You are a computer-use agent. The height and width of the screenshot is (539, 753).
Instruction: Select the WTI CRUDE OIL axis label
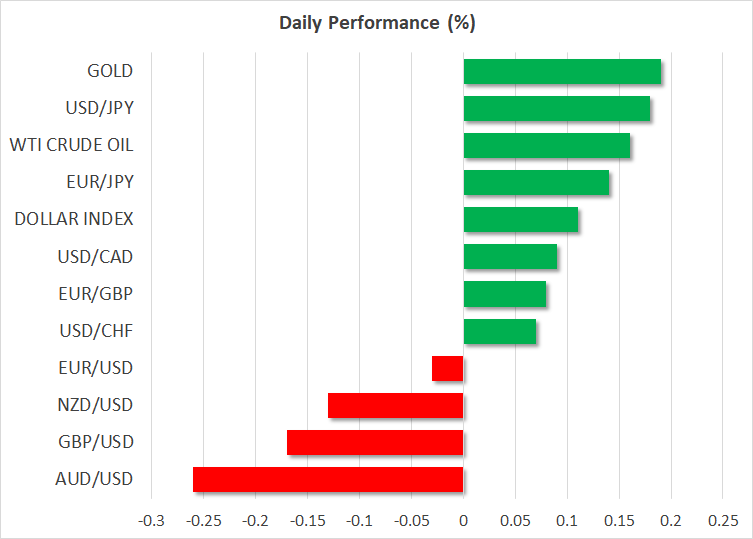pos(71,145)
